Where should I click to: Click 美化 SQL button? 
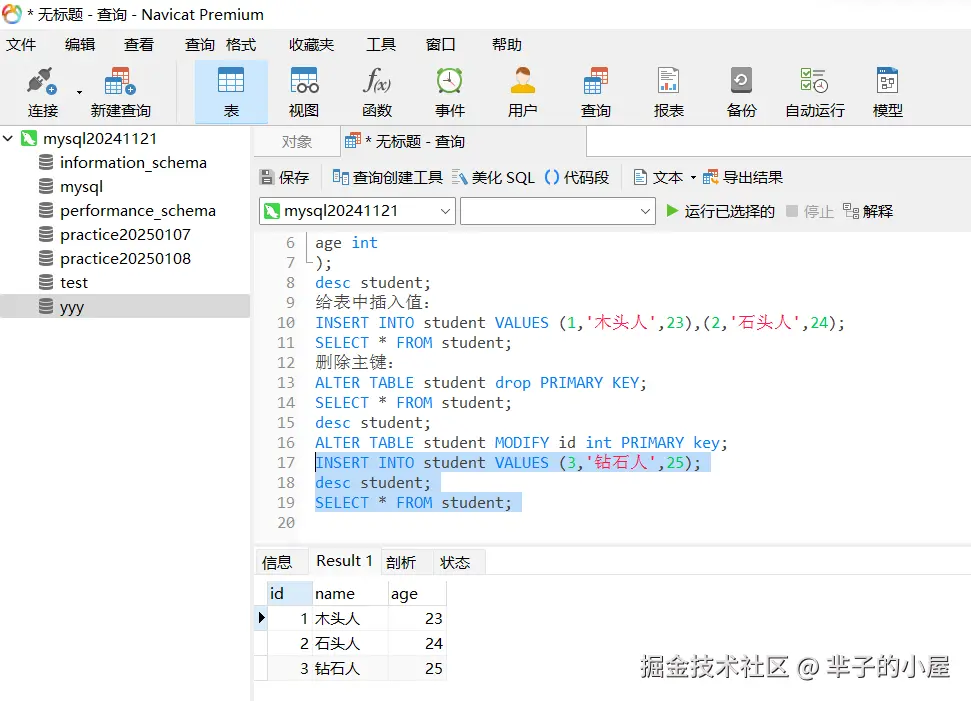493,178
